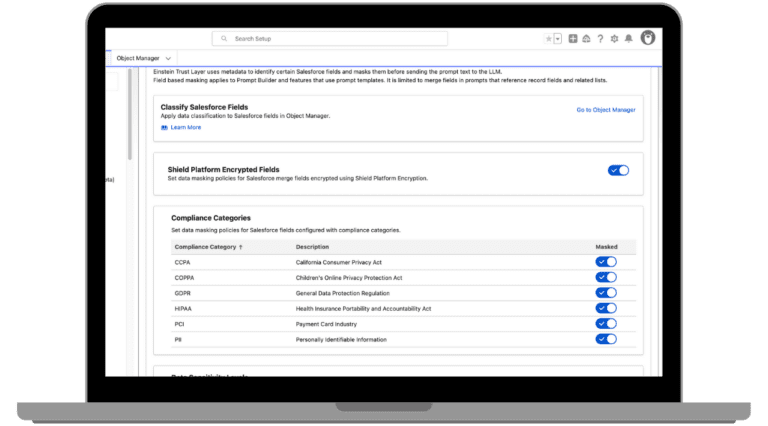Open the notifications bell

pyautogui.click(x=628, y=38)
